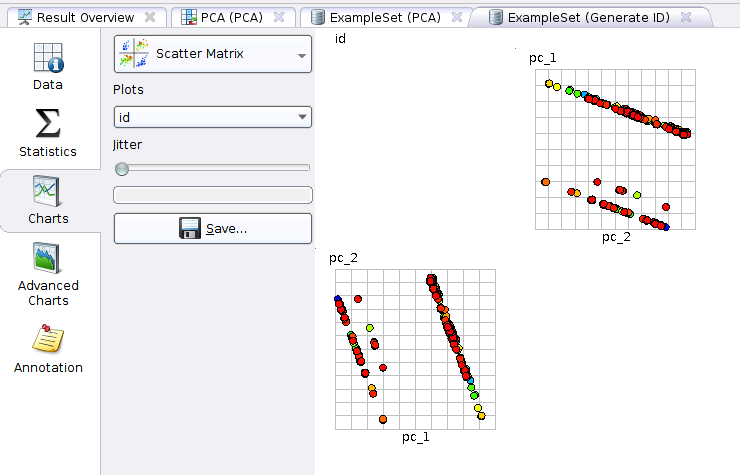Viewport: 740px width, 475px height.
Task: Open the Advanced Charts icon
Action: pos(48,258)
